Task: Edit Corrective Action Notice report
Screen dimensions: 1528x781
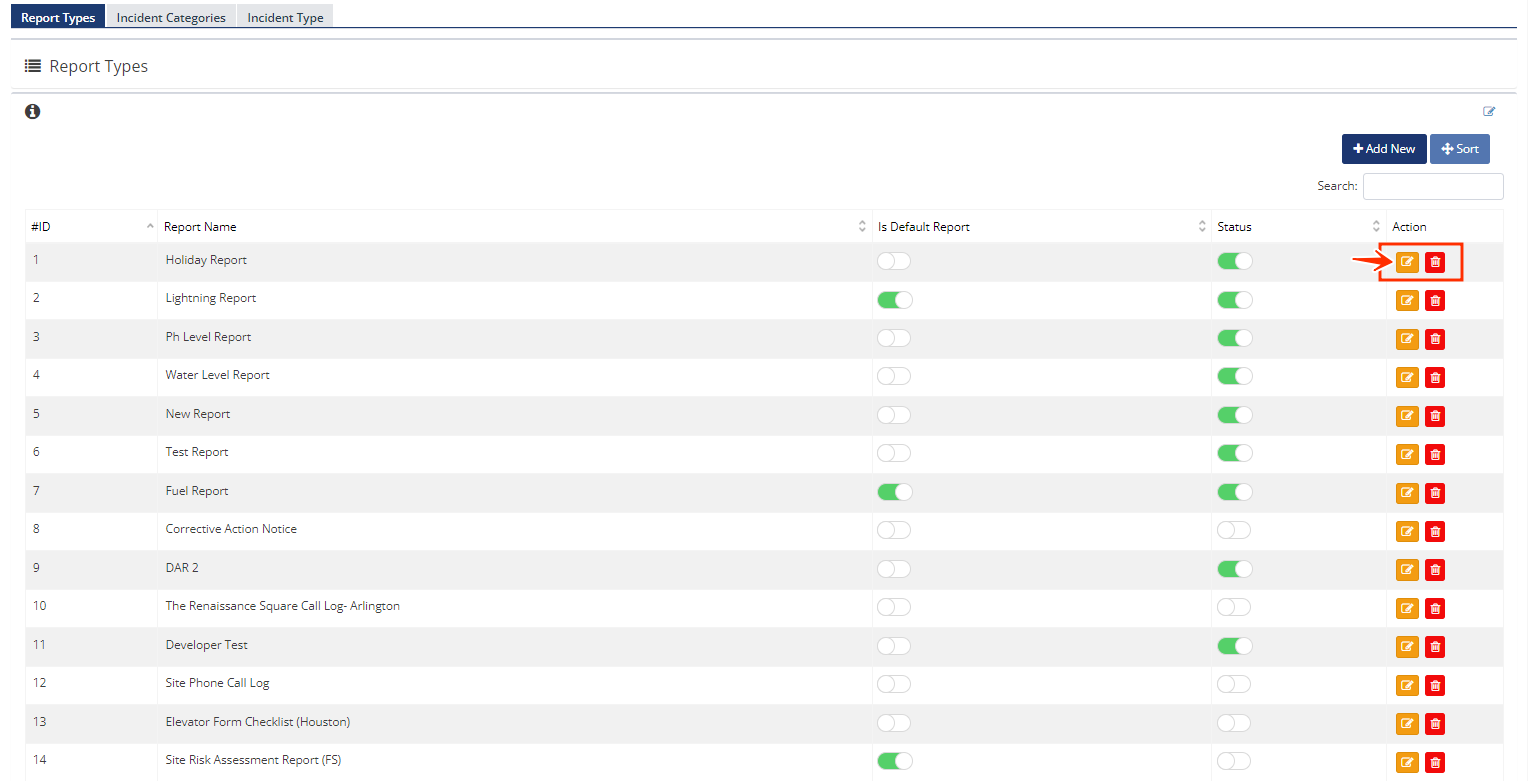Action: click(1407, 532)
